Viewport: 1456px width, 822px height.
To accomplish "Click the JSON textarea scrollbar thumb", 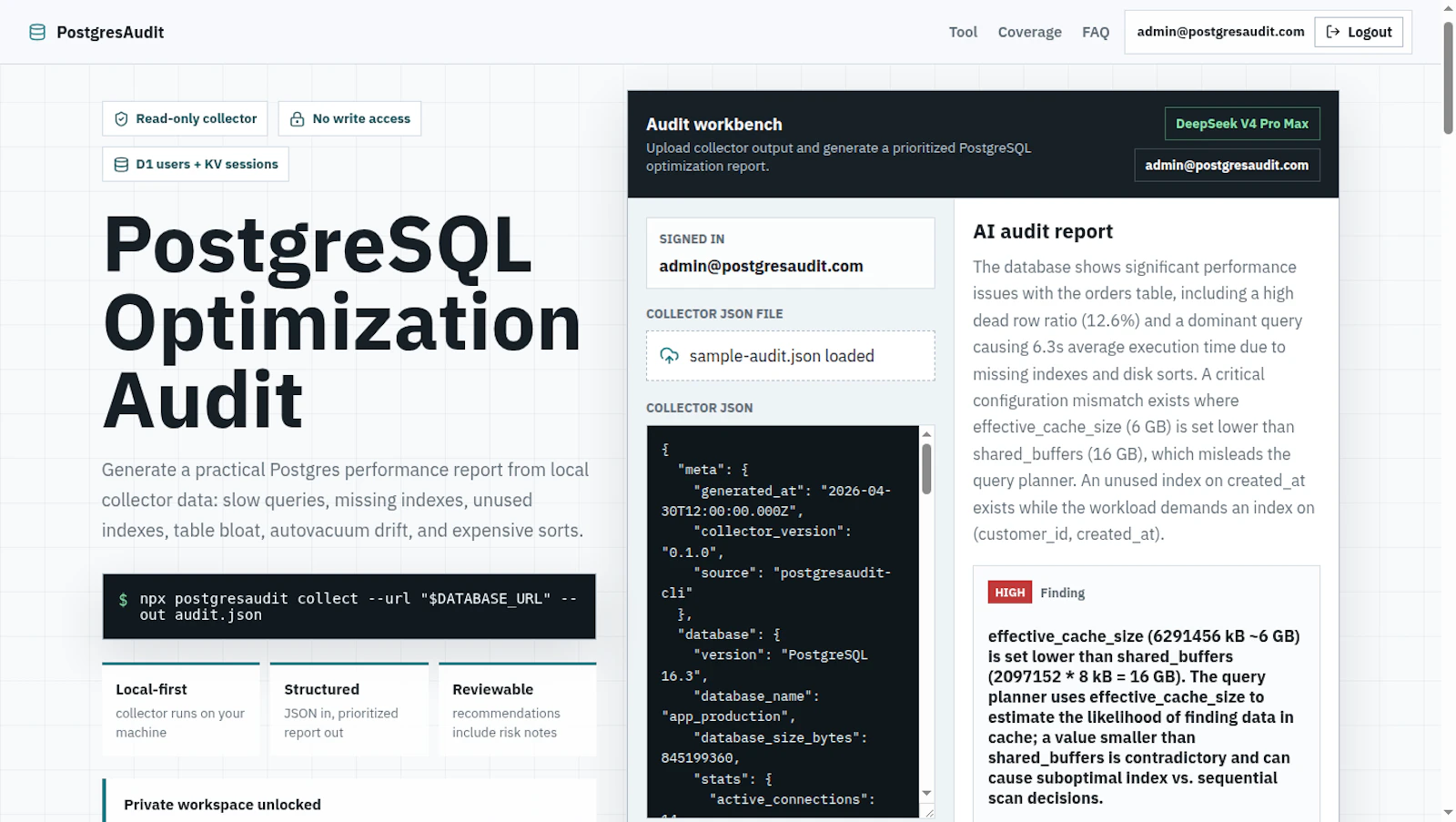I will point(926,469).
